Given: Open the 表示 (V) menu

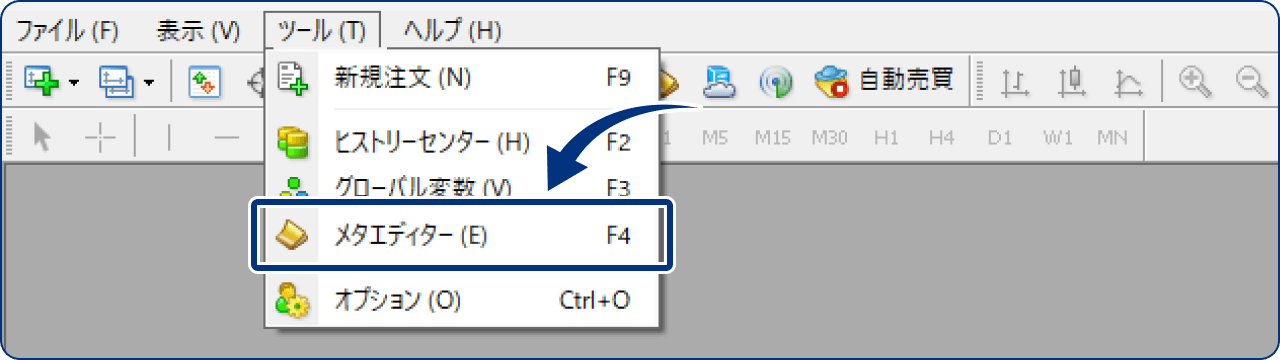Looking at the screenshot, I should pos(198,30).
